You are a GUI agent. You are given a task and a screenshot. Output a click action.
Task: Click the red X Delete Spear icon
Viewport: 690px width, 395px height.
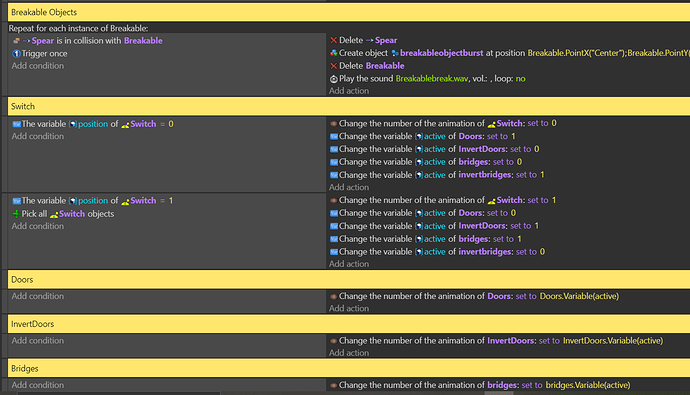point(334,40)
